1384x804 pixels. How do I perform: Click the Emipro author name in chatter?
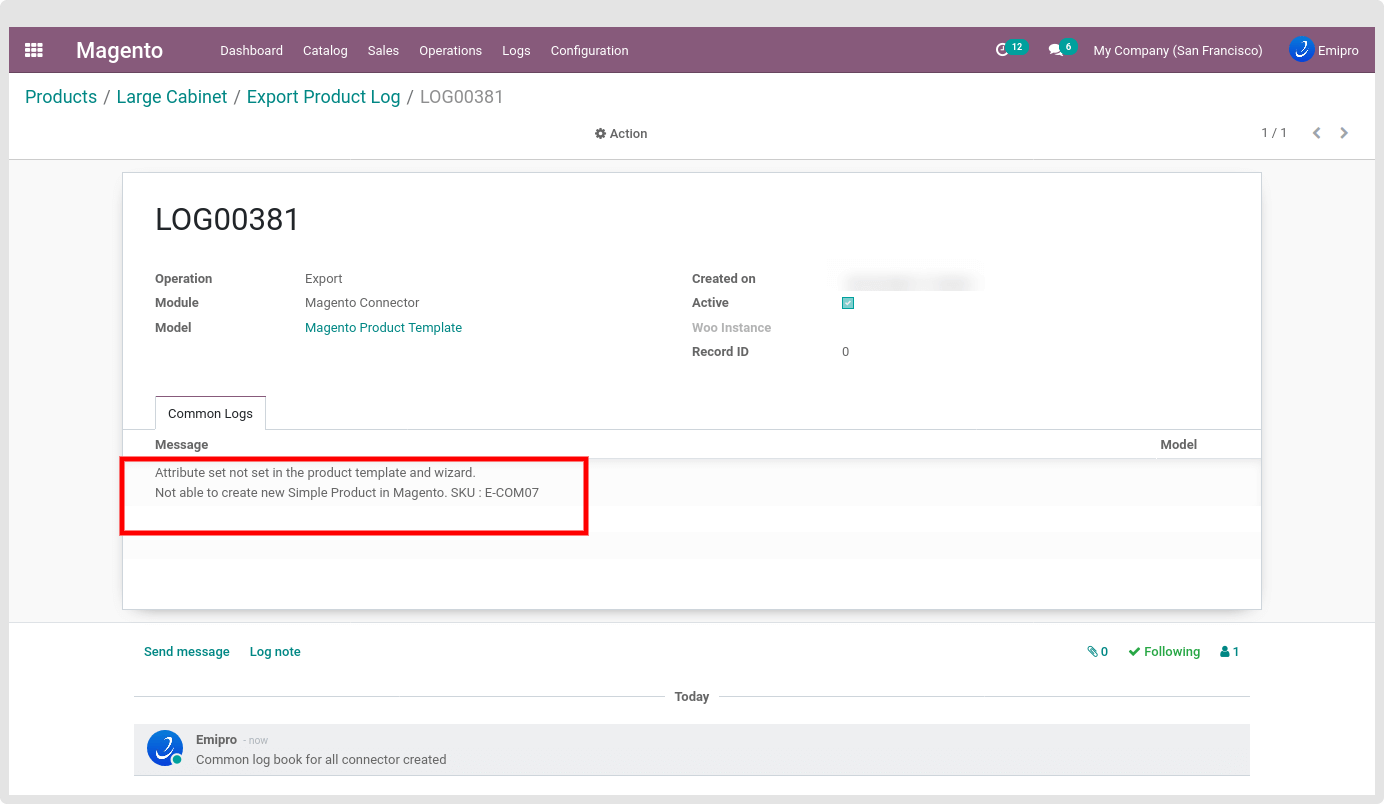216,740
